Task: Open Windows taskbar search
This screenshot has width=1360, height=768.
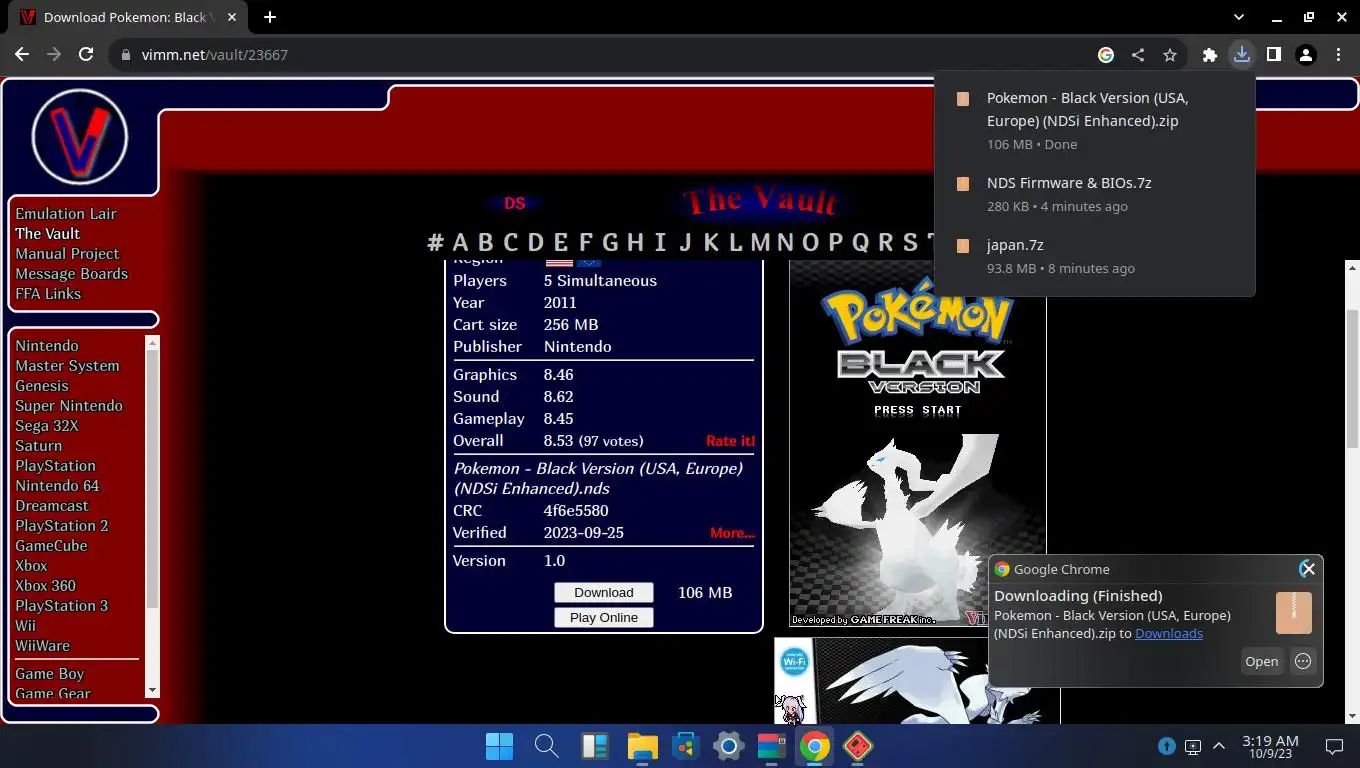Action: (x=546, y=746)
